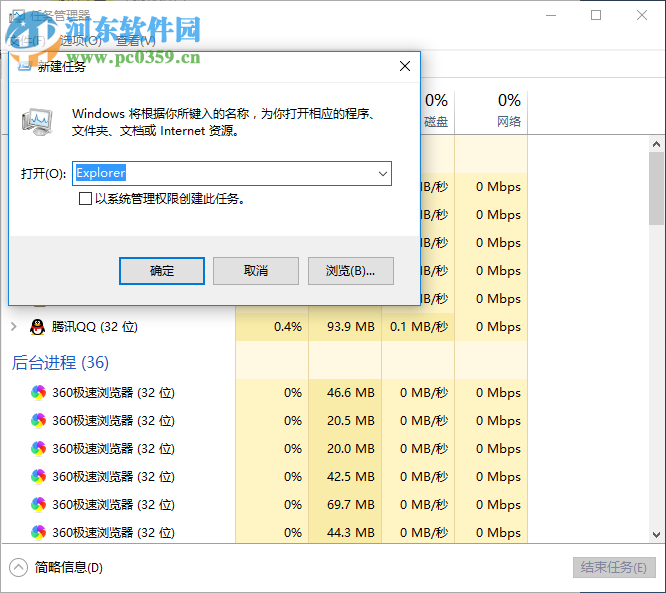Viewport: 666px width, 593px height.
Task: Click 360极速浏览器 icon with 20.0 MB
Action: coord(38,449)
